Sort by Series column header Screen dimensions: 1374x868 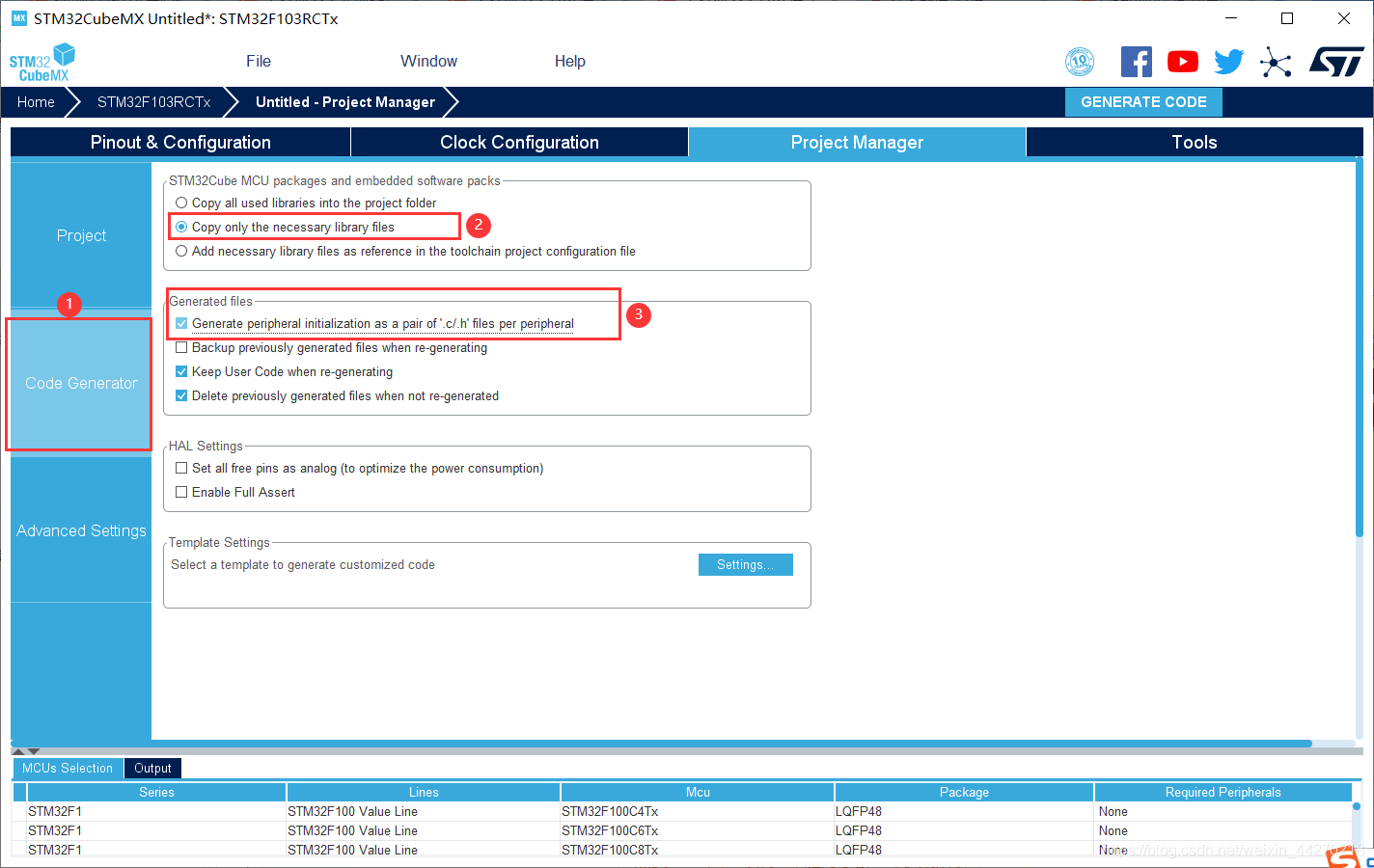[x=156, y=792]
